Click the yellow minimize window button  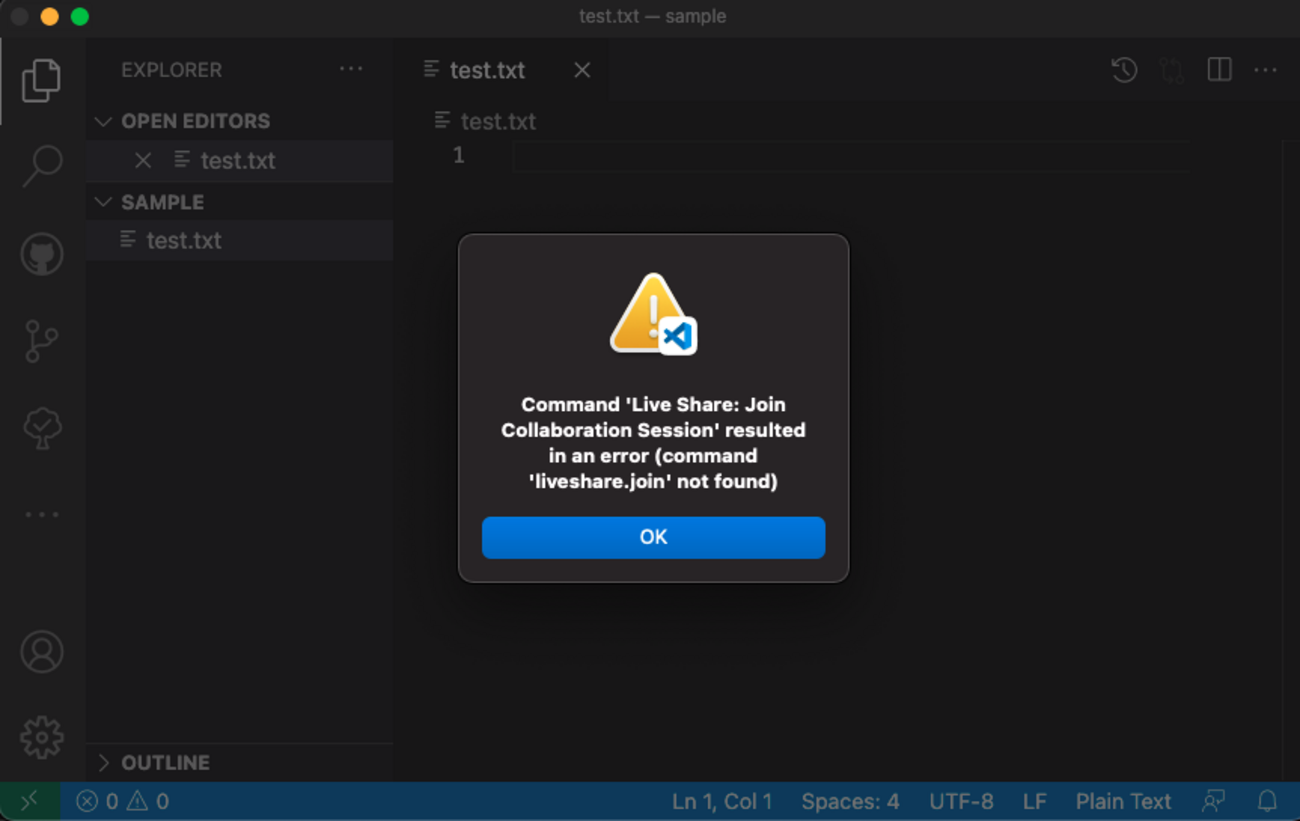[x=50, y=17]
